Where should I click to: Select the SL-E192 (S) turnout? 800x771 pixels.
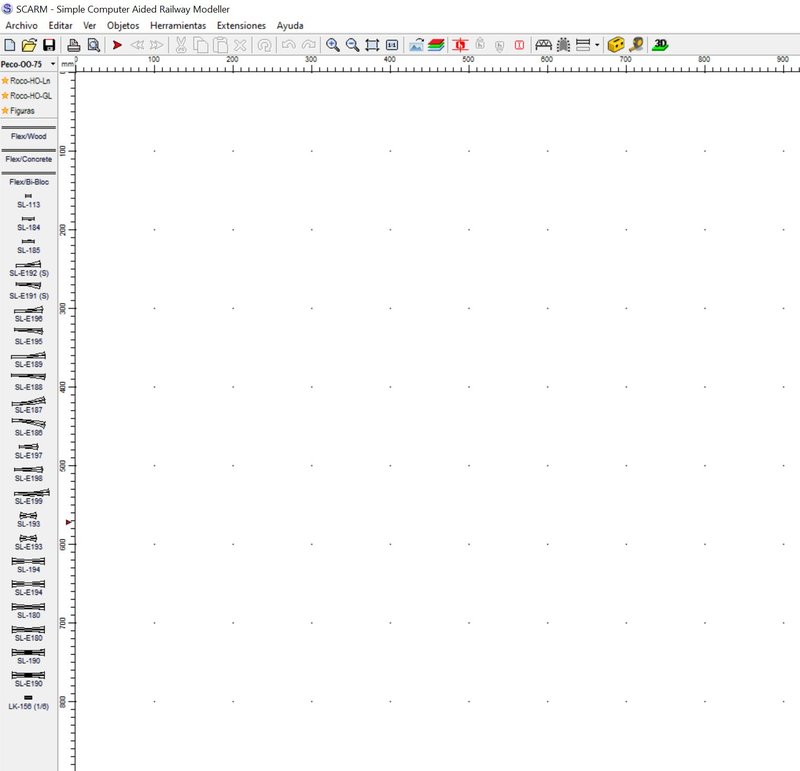[x=29, y=269]
